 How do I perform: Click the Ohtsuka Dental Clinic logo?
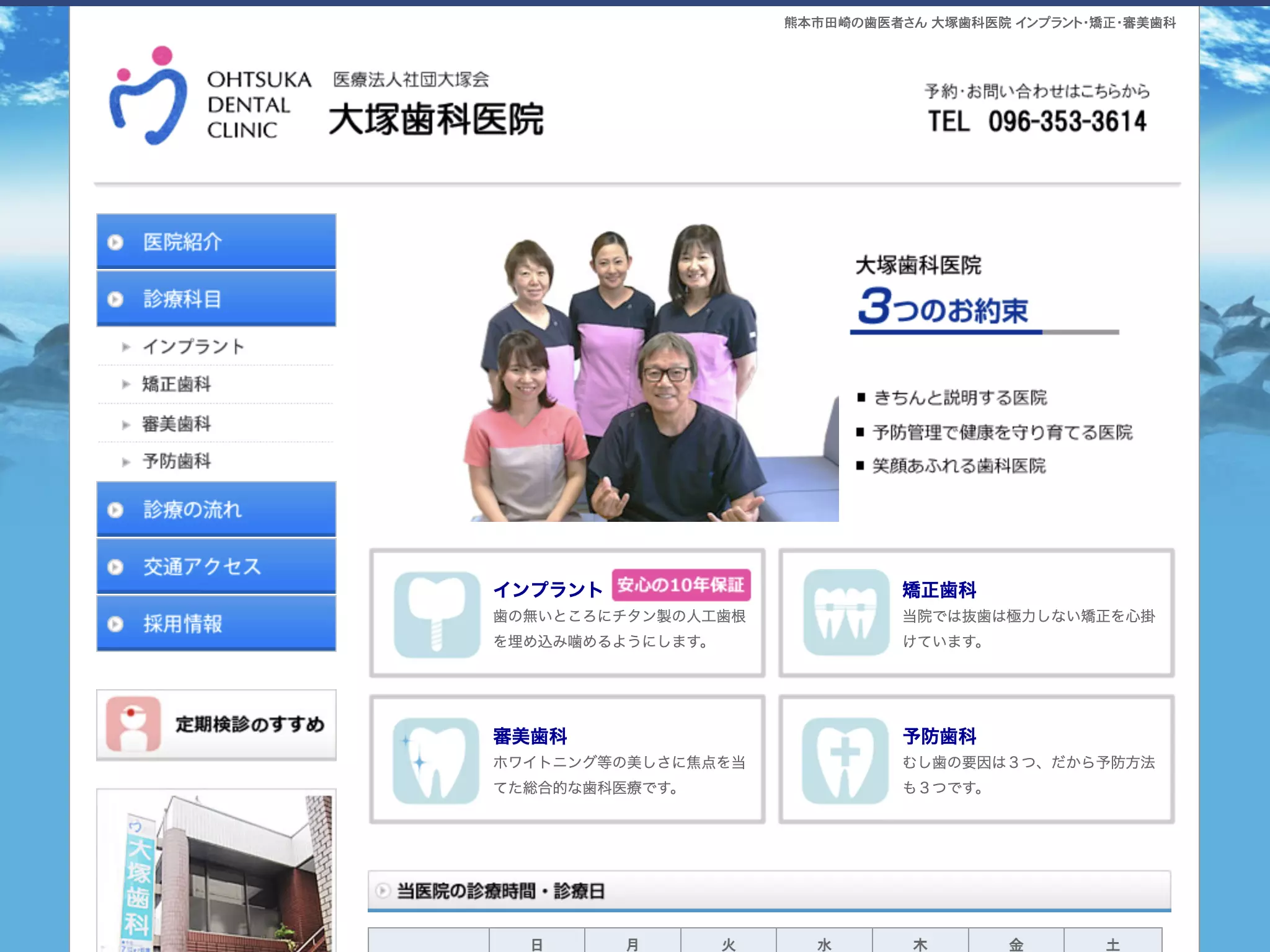coord(149,96)
